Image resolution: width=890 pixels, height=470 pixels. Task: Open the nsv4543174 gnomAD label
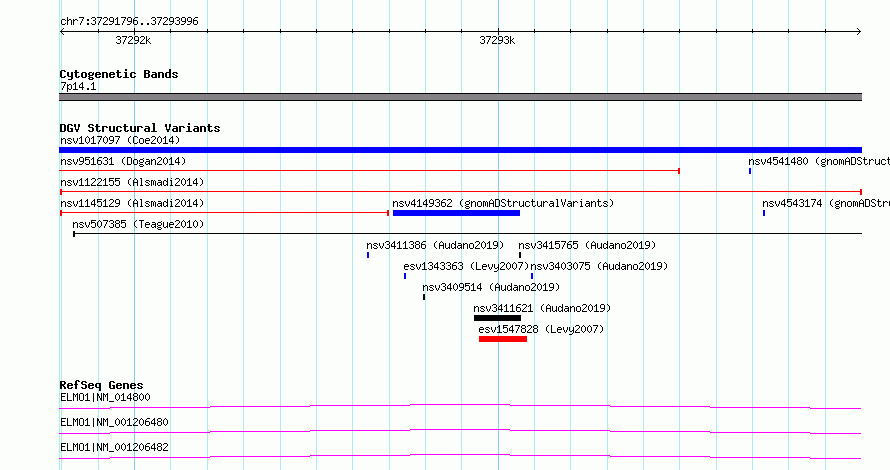(x=826, y=203)
